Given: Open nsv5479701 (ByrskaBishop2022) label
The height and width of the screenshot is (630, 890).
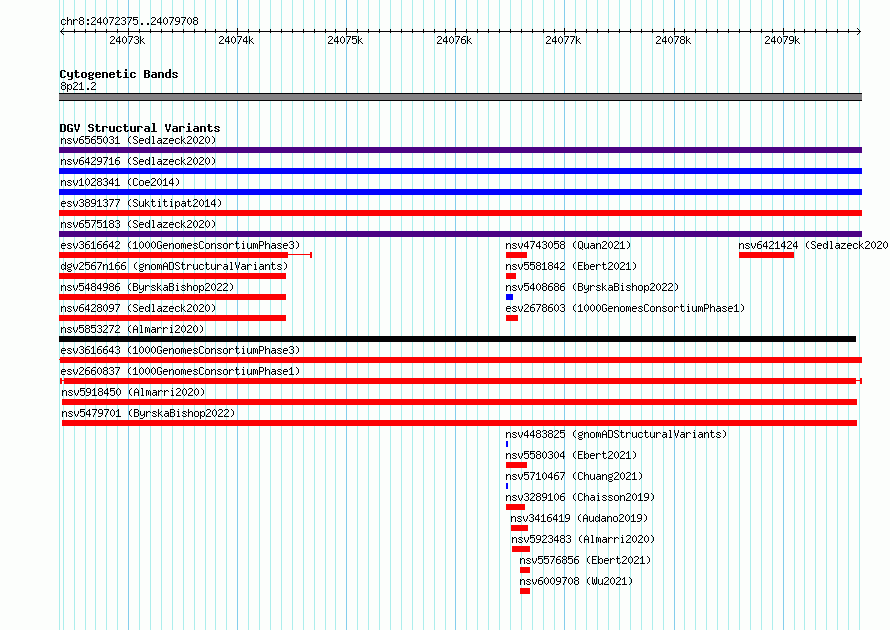Looking at the screenshot, I should tap(148, 413).
